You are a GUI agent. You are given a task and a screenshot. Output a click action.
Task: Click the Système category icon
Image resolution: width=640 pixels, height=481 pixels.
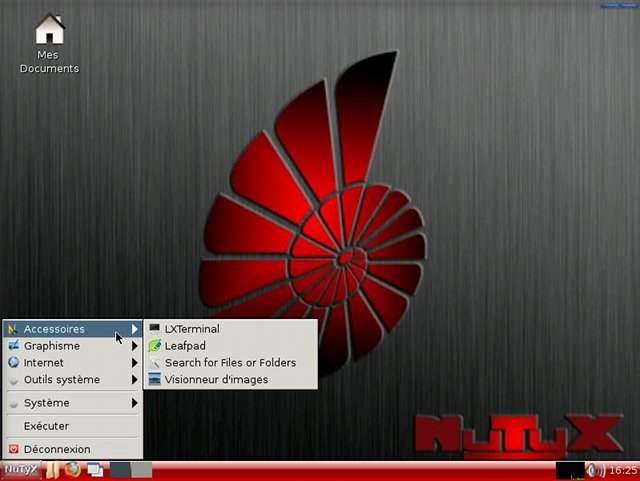pyautogui.click(x=13, y=404)
